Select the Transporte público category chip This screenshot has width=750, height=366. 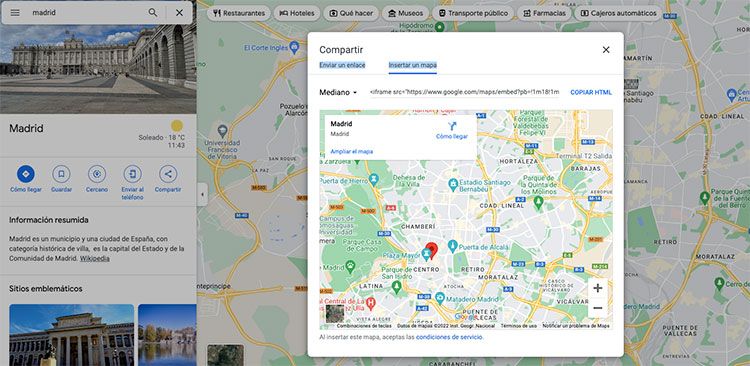click(473, 13)
